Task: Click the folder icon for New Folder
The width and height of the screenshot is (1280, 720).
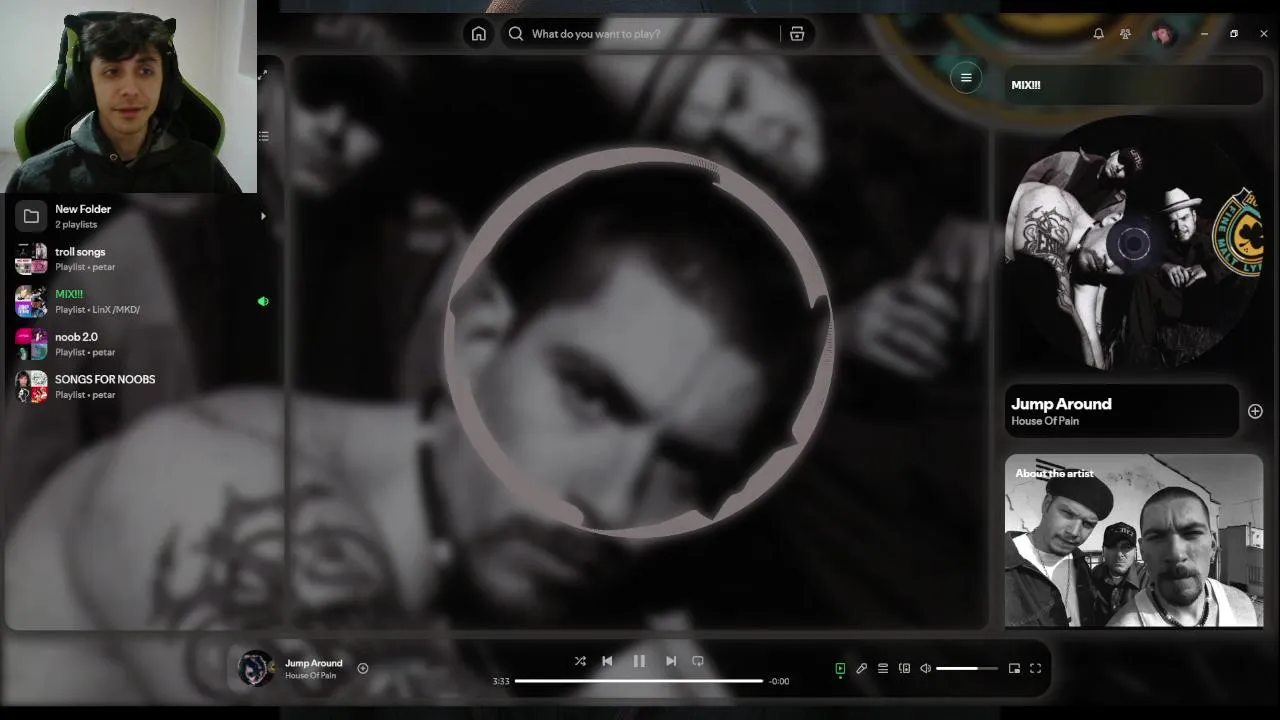Action: [x=31, y=216]
